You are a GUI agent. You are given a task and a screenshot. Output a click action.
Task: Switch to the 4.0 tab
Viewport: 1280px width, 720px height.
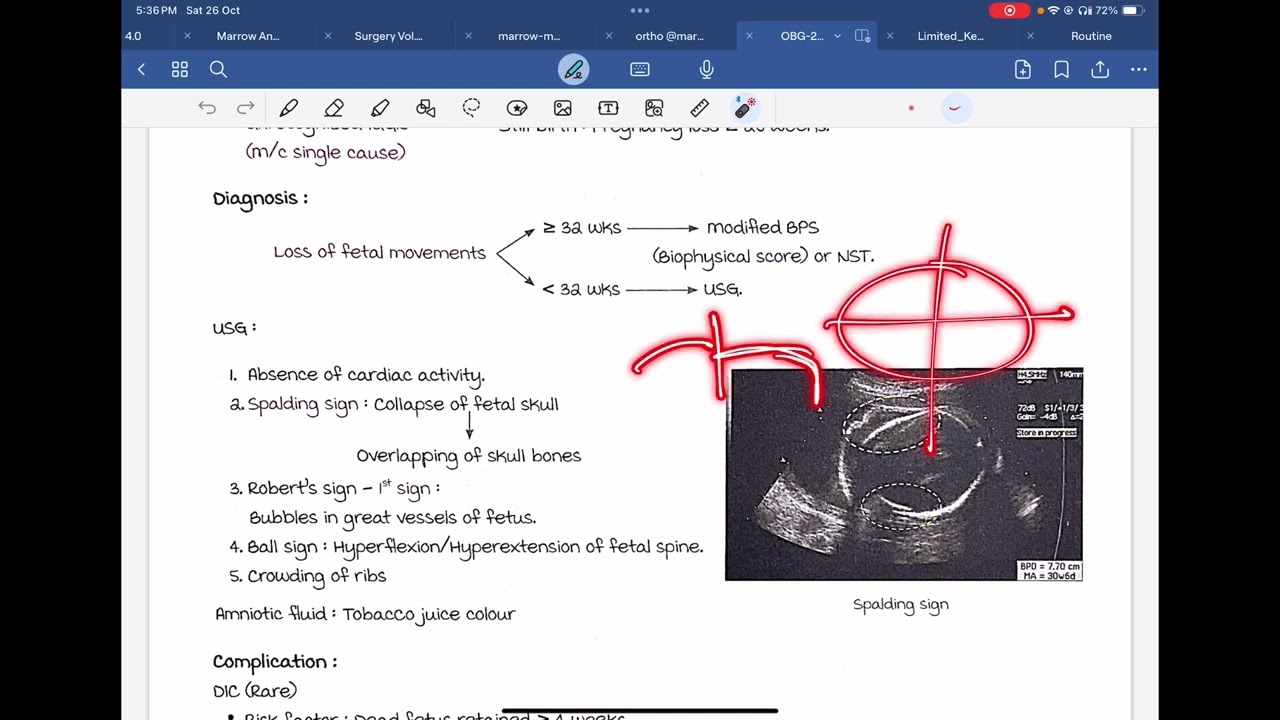click(x=133, y=36)
